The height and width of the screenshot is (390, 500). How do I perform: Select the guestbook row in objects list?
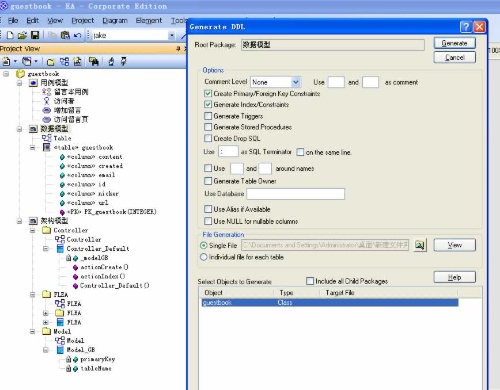[329, 302]
